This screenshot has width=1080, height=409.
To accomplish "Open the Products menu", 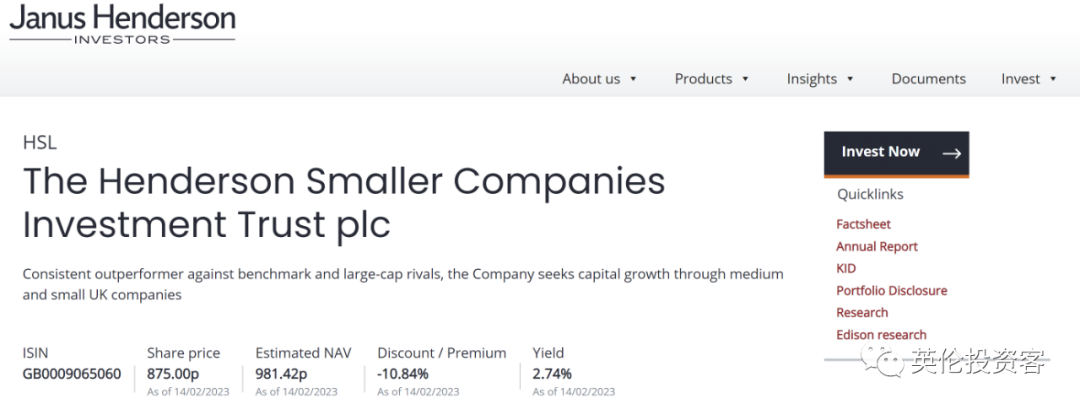I will (703, 79).
